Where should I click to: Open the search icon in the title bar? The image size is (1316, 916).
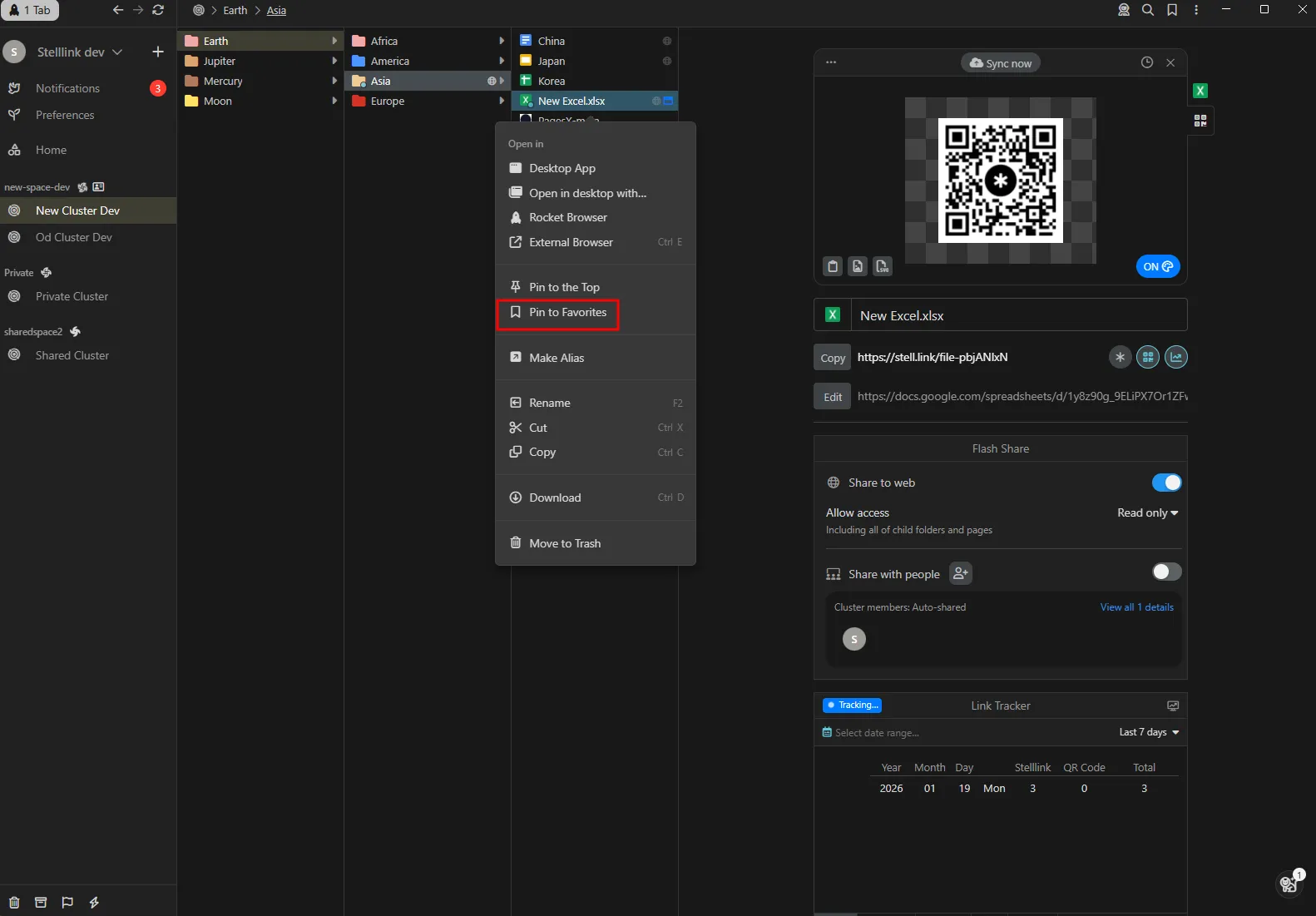[1147, 10]
